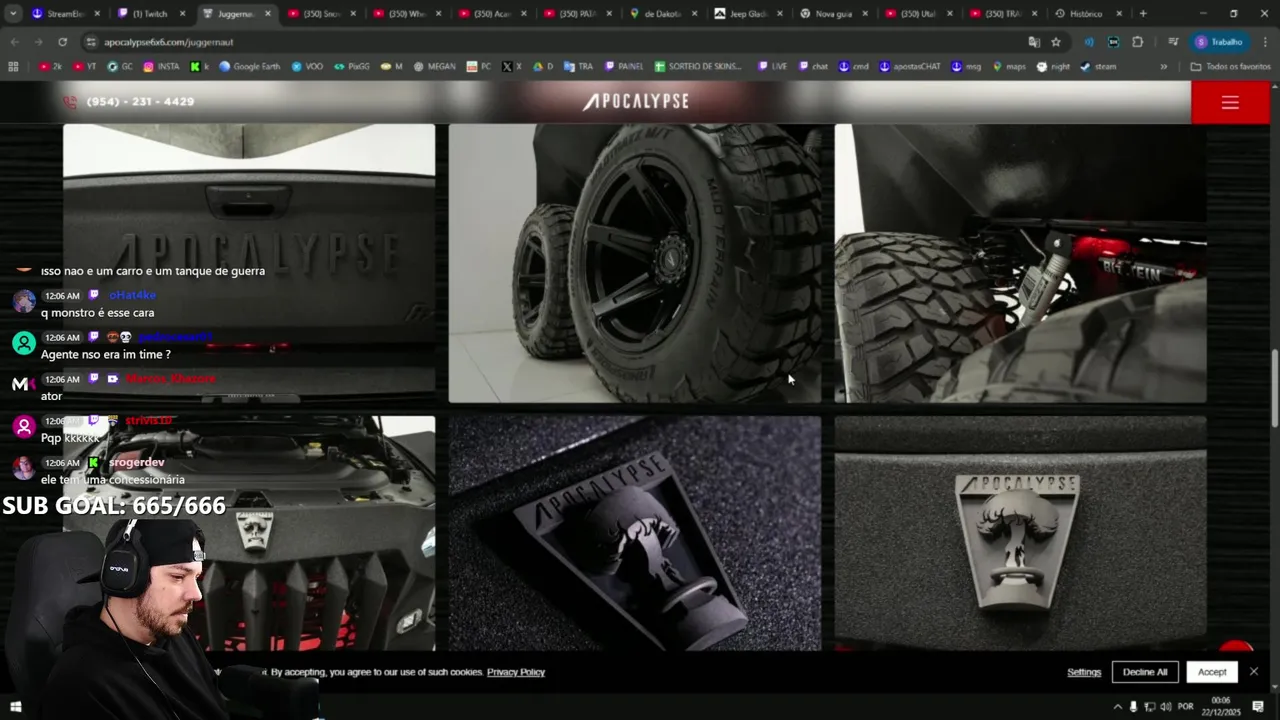Open the 2k YouTube bookmark
Screen dimensions: 1280x720
click(x=50, y=67)
